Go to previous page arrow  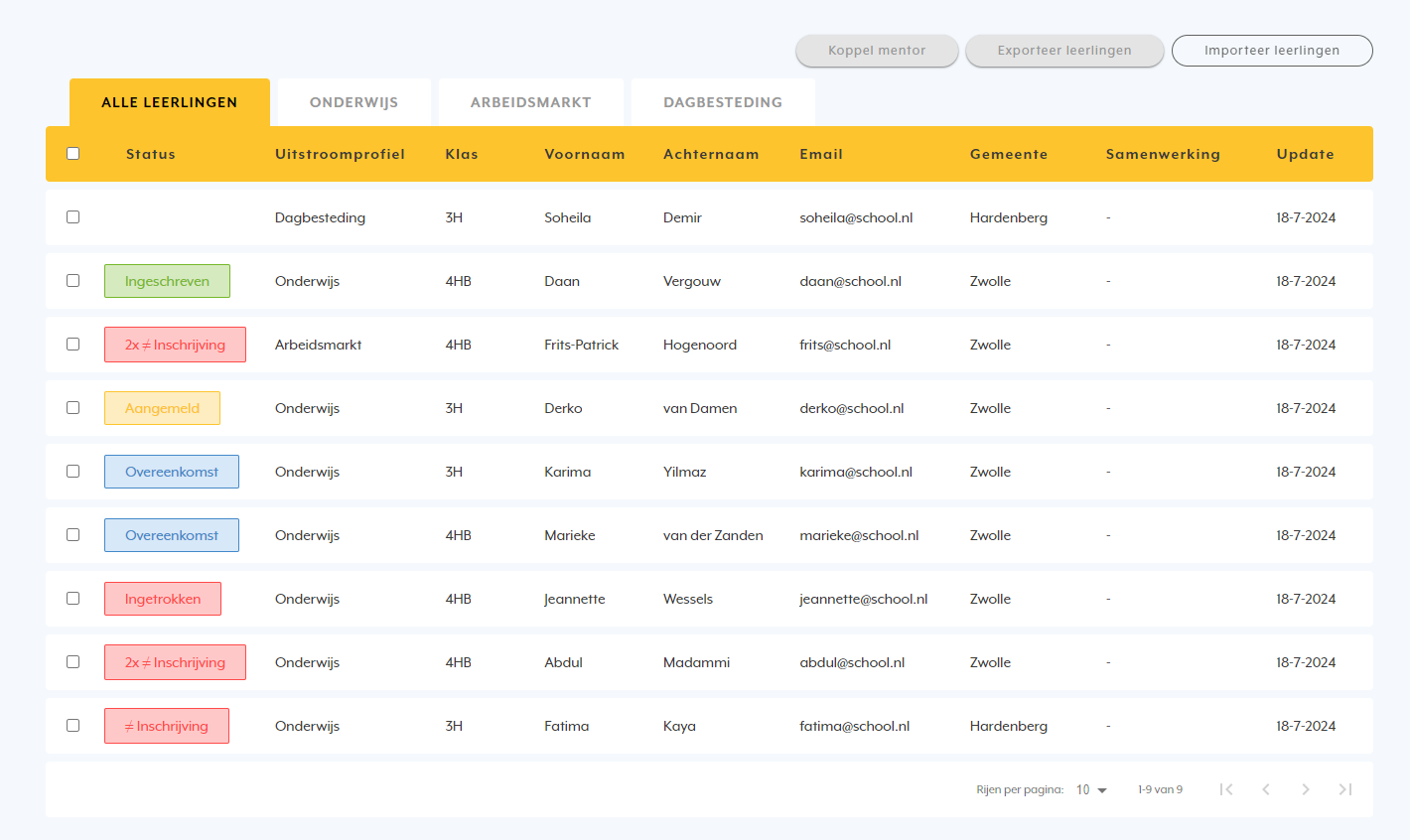[1266, 789]
